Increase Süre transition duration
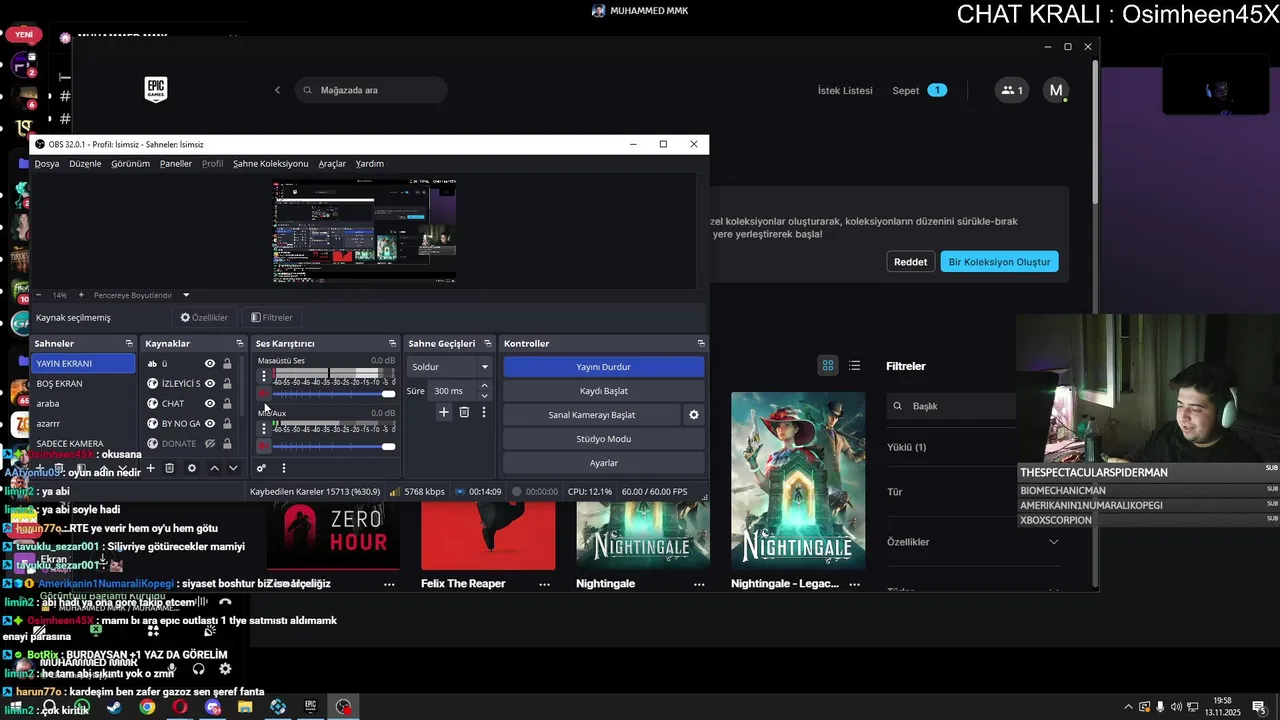Viewport: 1280px width, 720px height. coord(485,386)
